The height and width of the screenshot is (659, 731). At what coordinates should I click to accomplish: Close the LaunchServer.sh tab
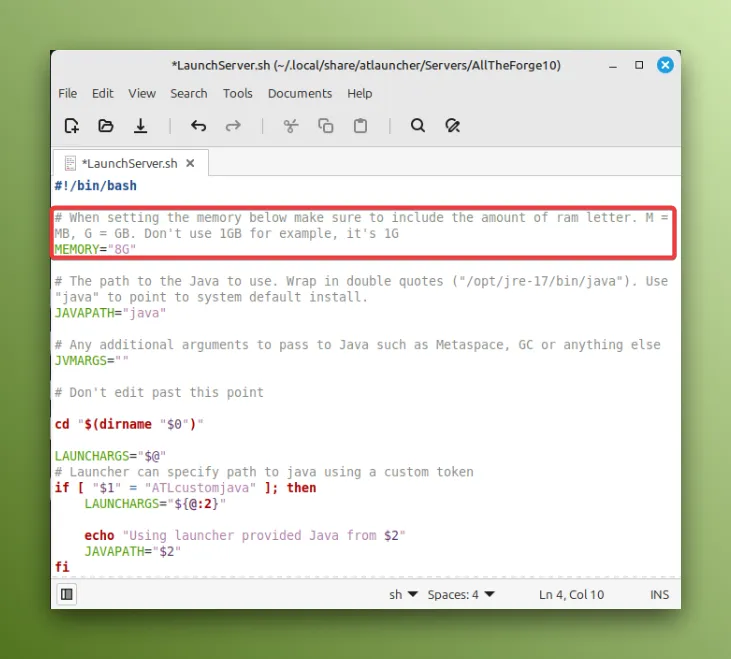190,163
